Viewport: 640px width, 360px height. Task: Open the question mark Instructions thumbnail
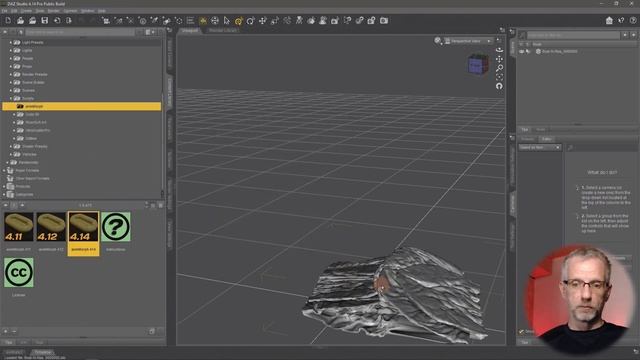(116, 227)
